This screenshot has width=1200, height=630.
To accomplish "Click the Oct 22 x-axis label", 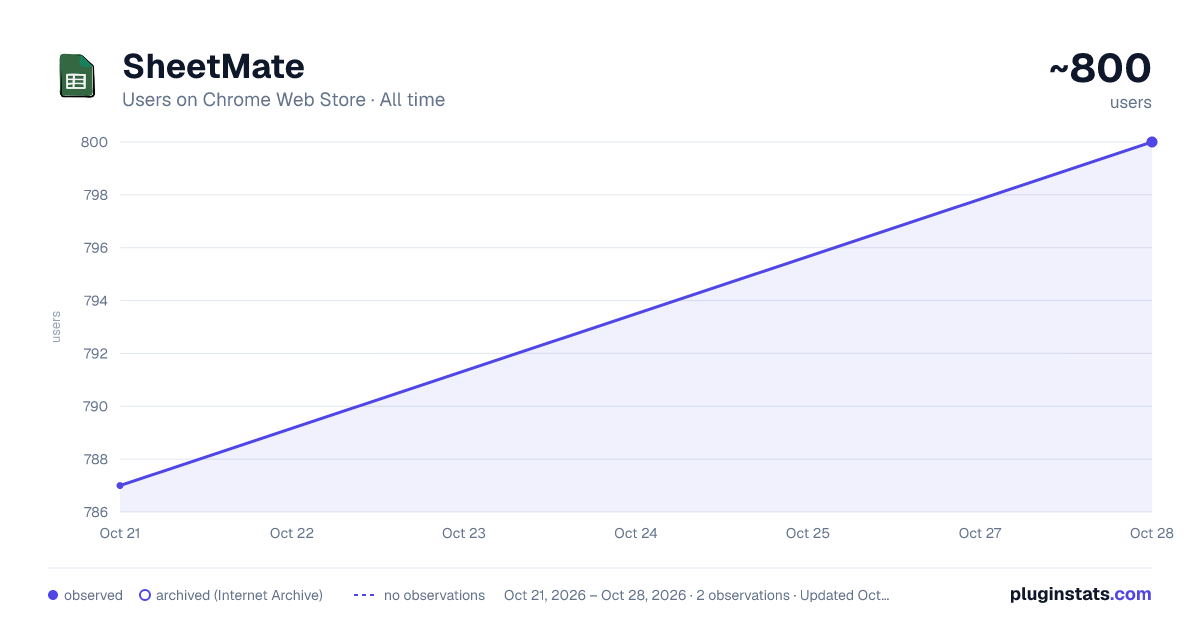I will pyautogui.click(x=292, y=533).
